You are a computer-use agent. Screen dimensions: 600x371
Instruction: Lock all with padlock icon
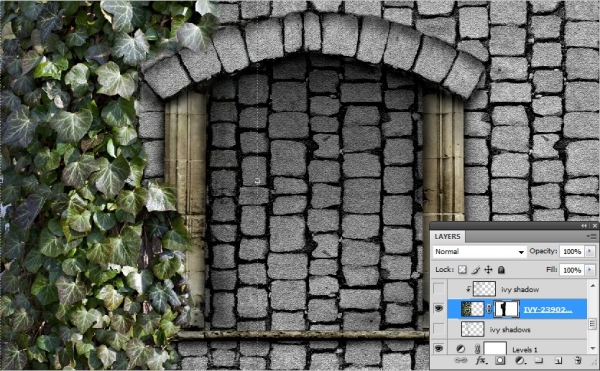pyautogui.click(x=501, y=270)
